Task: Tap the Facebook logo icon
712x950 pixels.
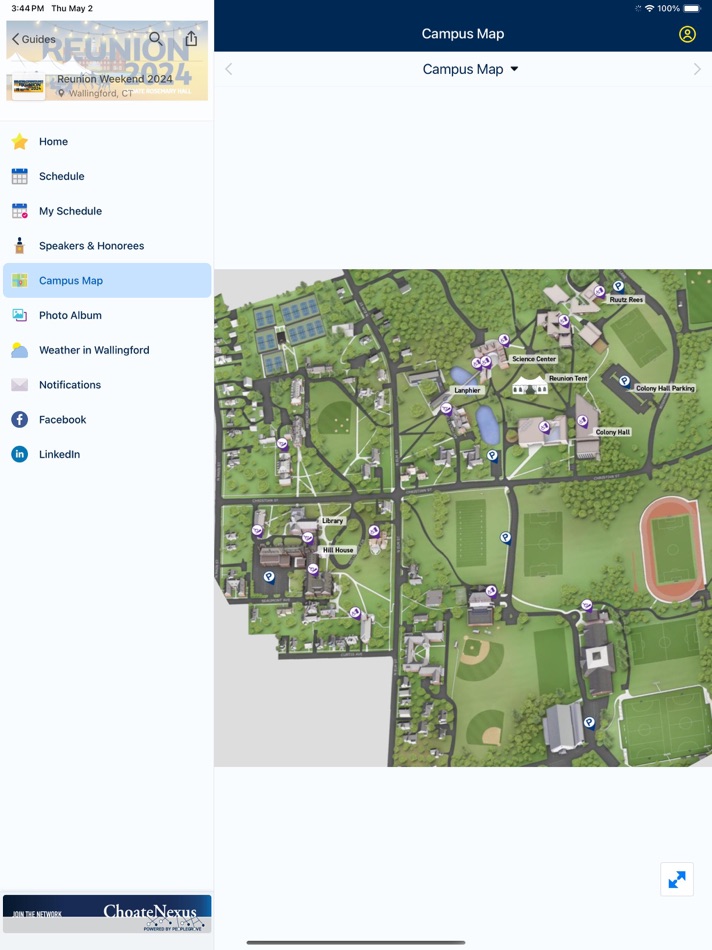Action: [19, 419]
